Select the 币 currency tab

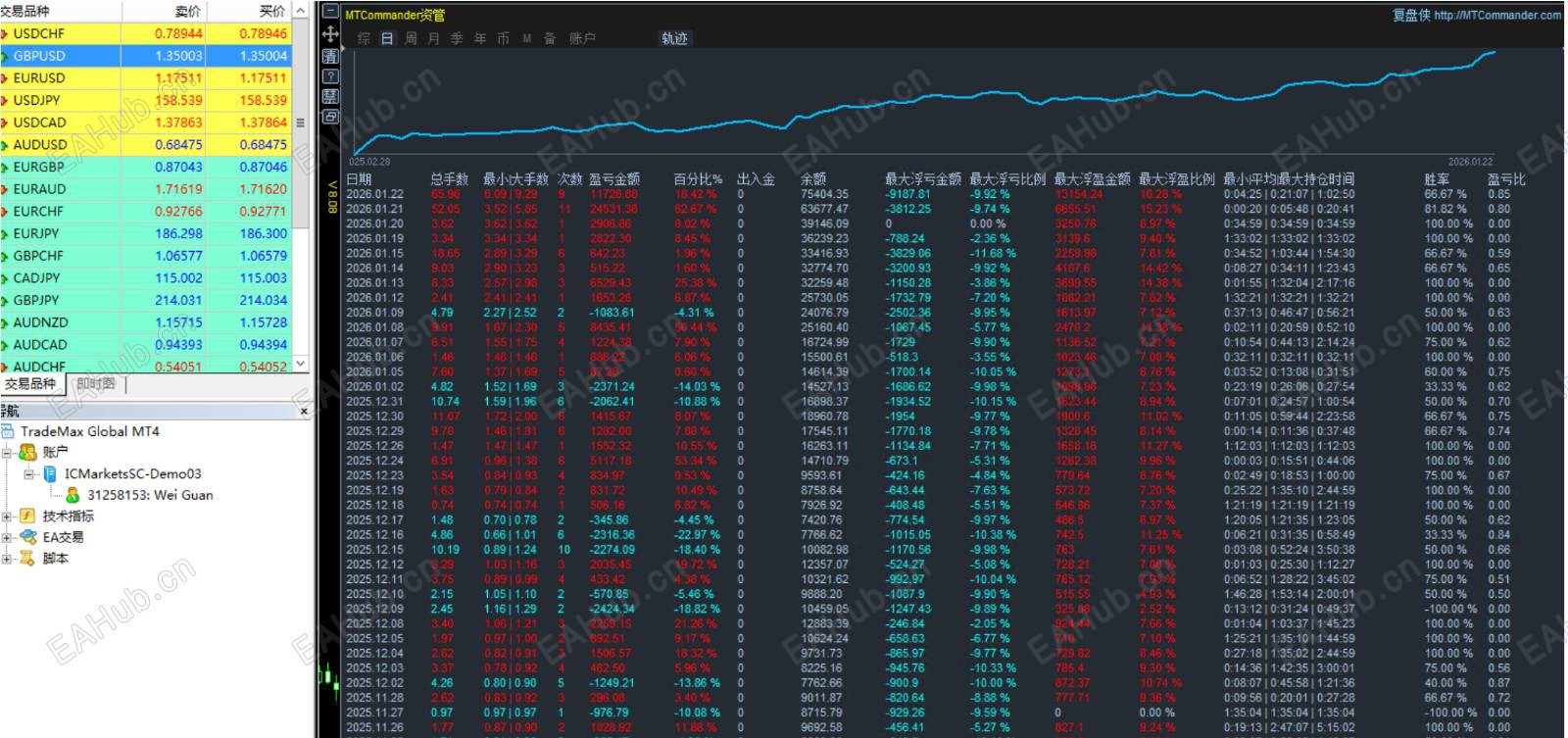(503, 38)
